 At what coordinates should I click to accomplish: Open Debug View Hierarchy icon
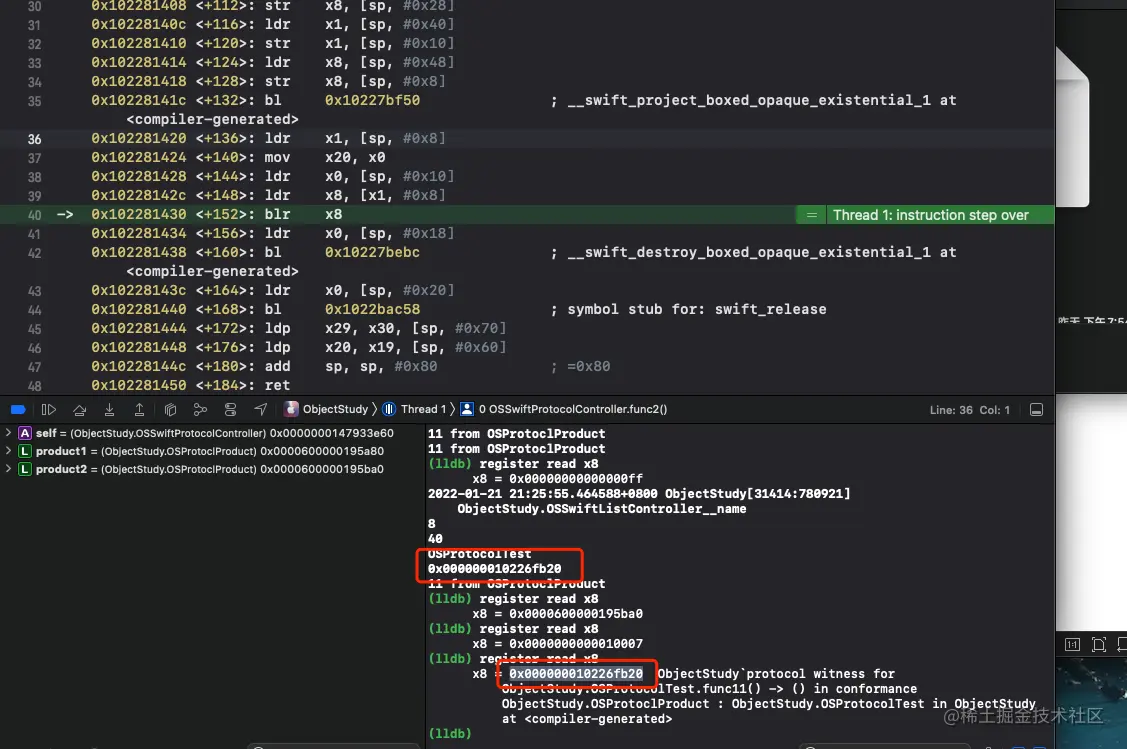point(170,410)
